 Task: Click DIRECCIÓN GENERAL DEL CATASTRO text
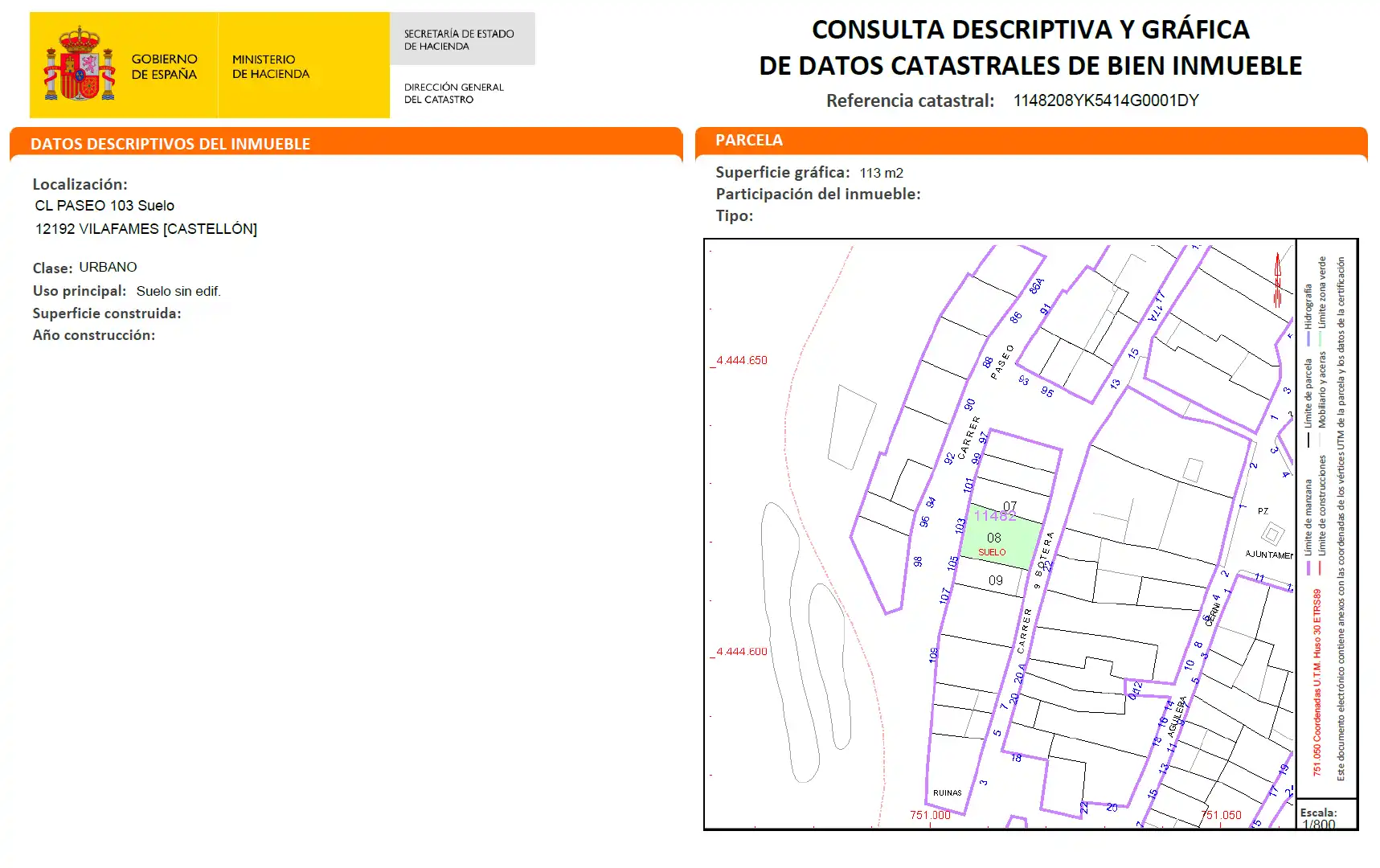pos(454,93)
